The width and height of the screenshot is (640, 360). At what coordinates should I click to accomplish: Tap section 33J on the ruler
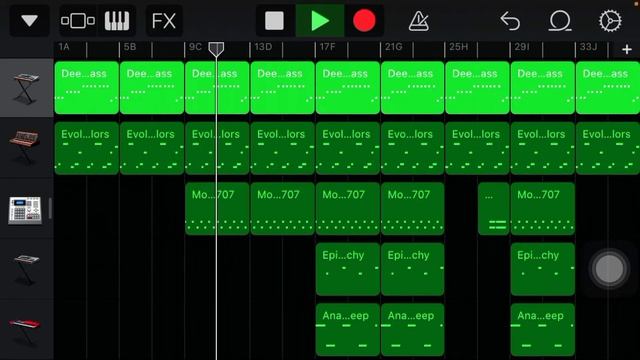[588, 47]
